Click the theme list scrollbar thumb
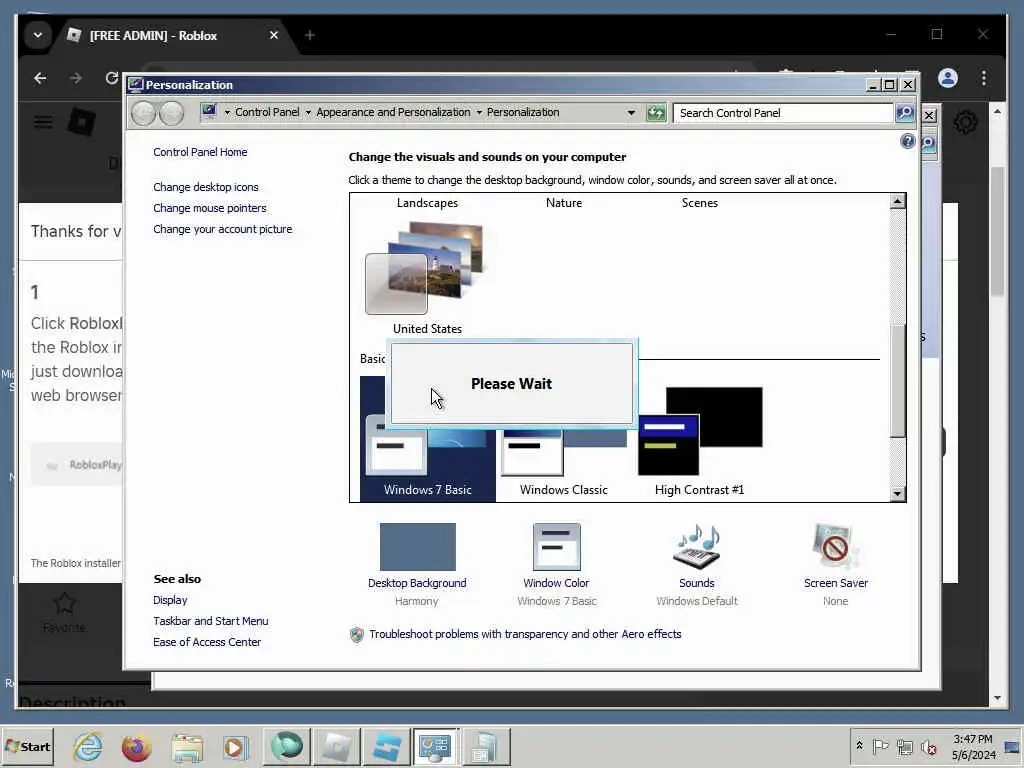Viewport: 1024px width, 768px height. [x=898, y=381]
